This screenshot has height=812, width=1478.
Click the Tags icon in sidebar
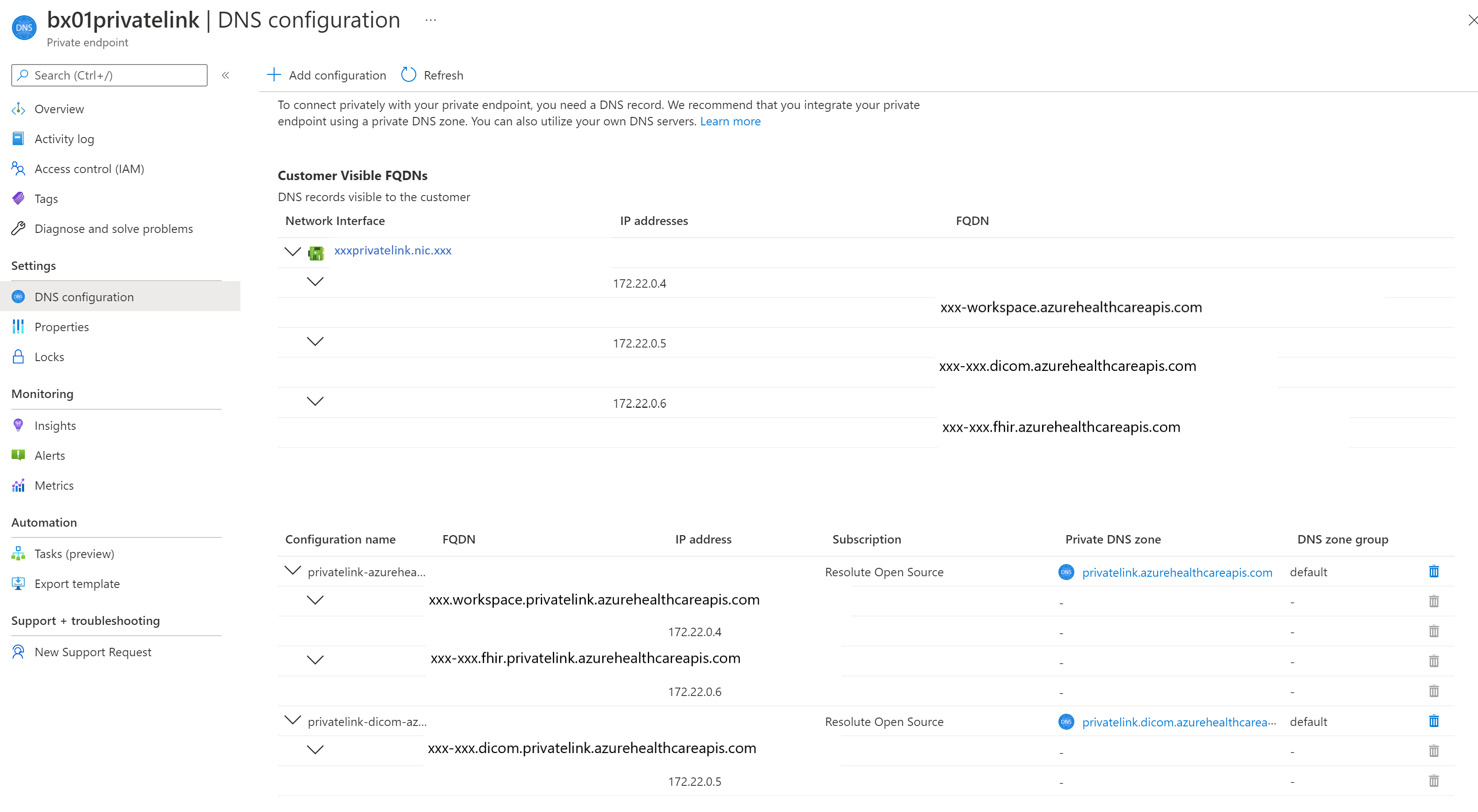pos(19,198)
